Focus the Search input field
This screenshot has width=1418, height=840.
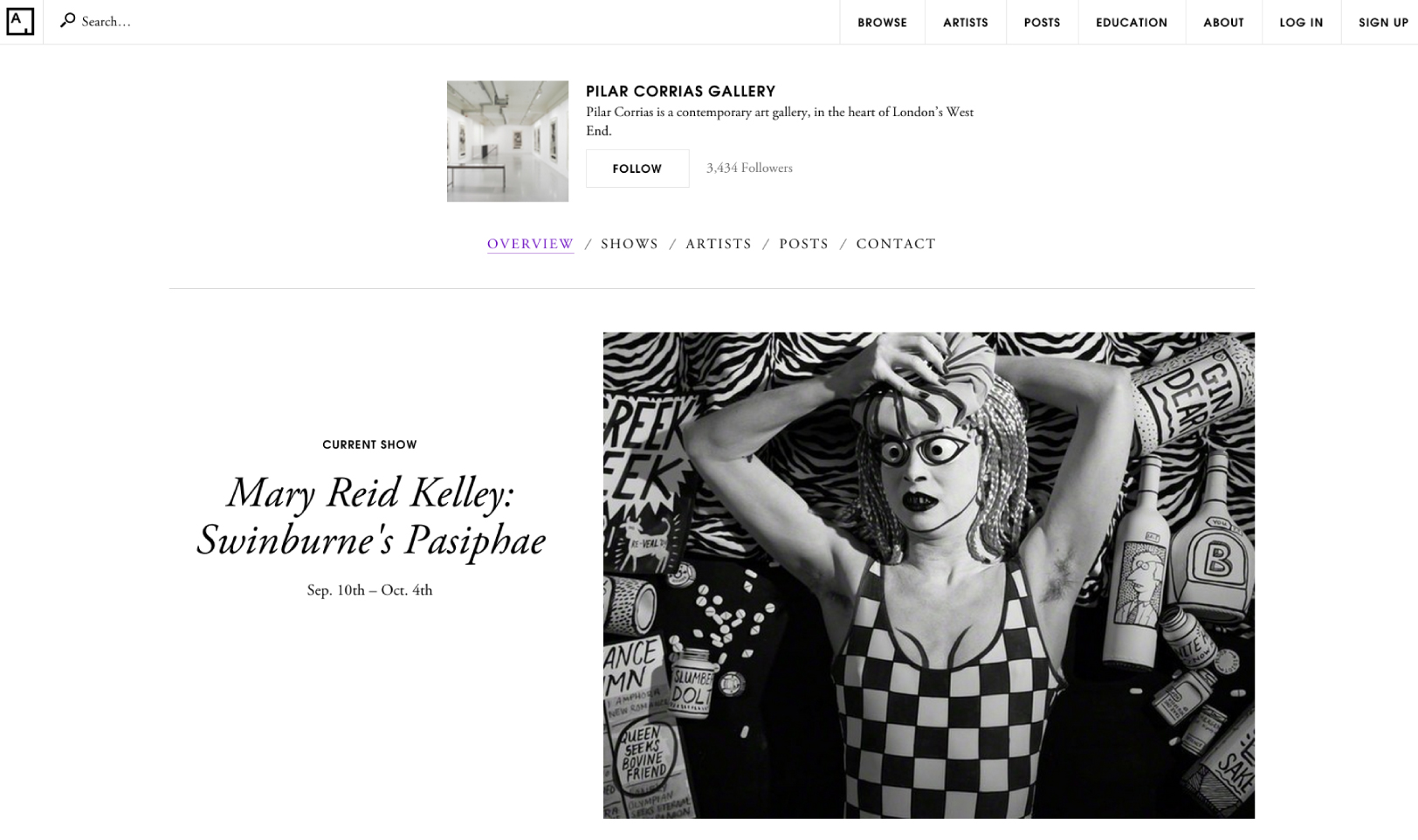click(454, 22)
